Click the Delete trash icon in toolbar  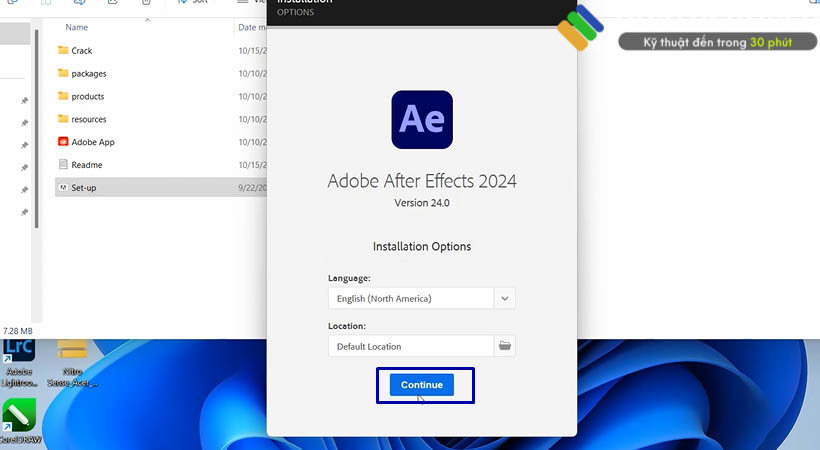coord(146,3)
